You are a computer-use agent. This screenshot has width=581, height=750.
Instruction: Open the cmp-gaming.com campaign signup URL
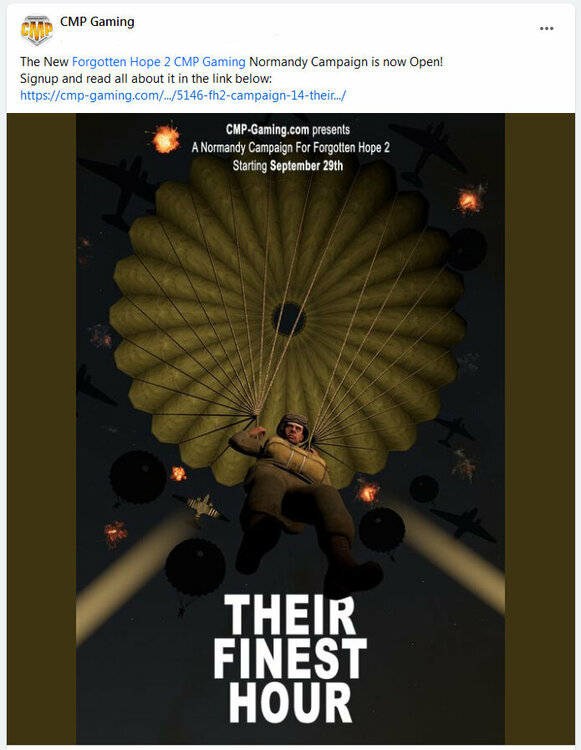click(183, 95)
